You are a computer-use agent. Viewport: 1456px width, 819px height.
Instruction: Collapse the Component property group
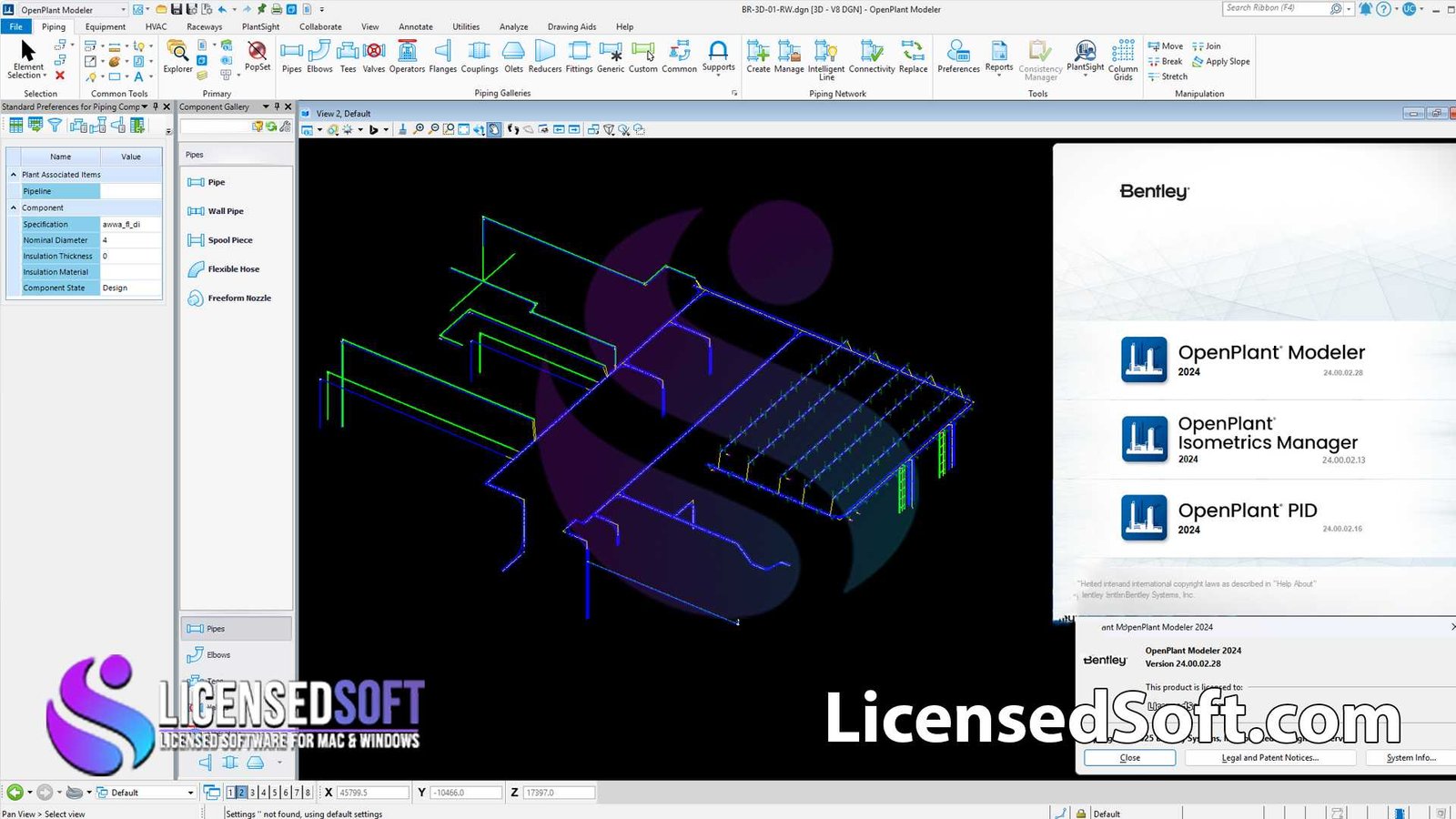tap(14, 207)
